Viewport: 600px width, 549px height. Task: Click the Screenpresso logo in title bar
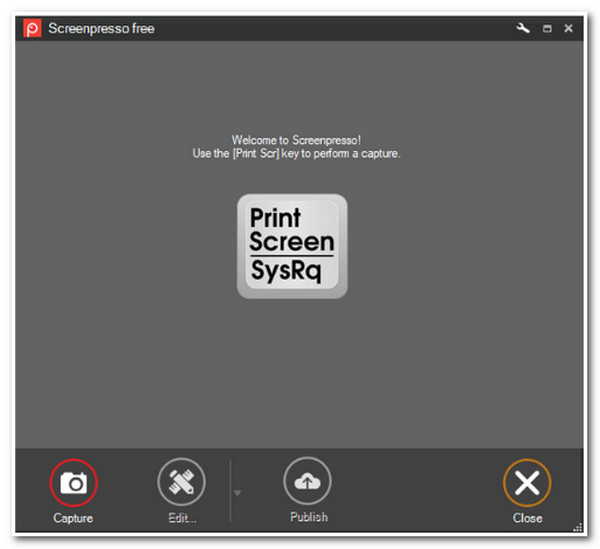click(x=32, y=28)
